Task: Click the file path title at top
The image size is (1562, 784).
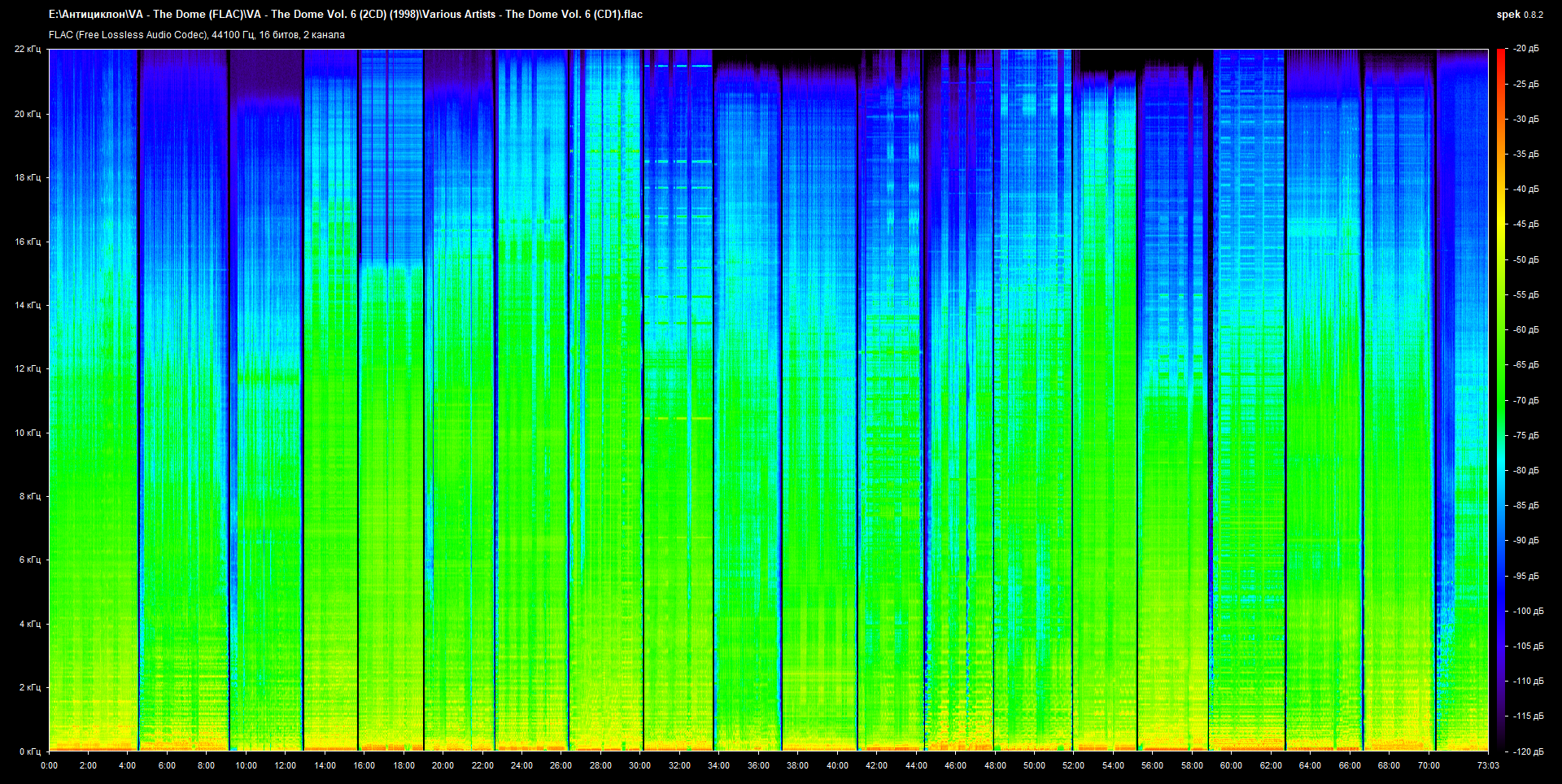Action: tap(346, 15)
